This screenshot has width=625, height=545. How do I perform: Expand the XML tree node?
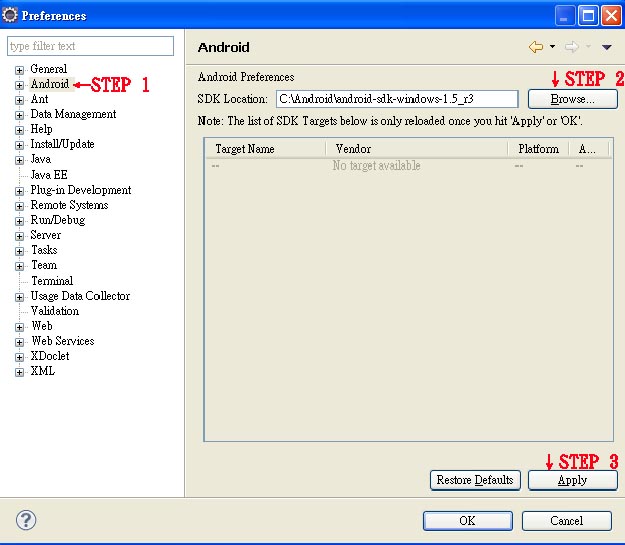coord(19,372)
